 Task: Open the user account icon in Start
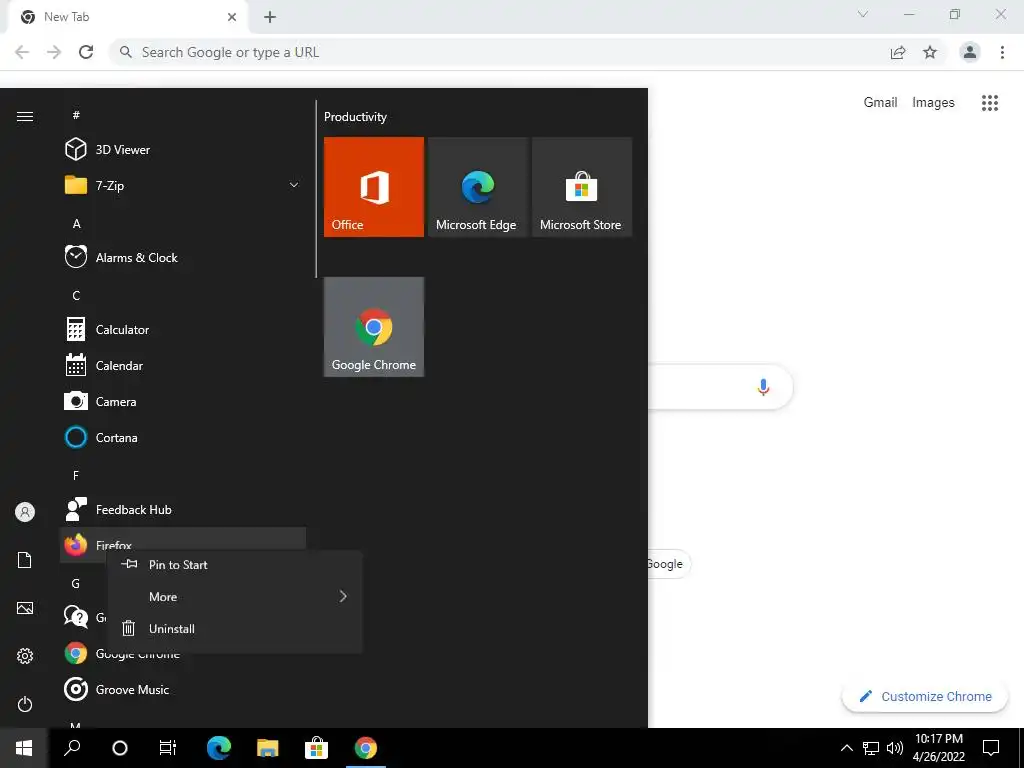pyautogui.click(x=25, y=512)
